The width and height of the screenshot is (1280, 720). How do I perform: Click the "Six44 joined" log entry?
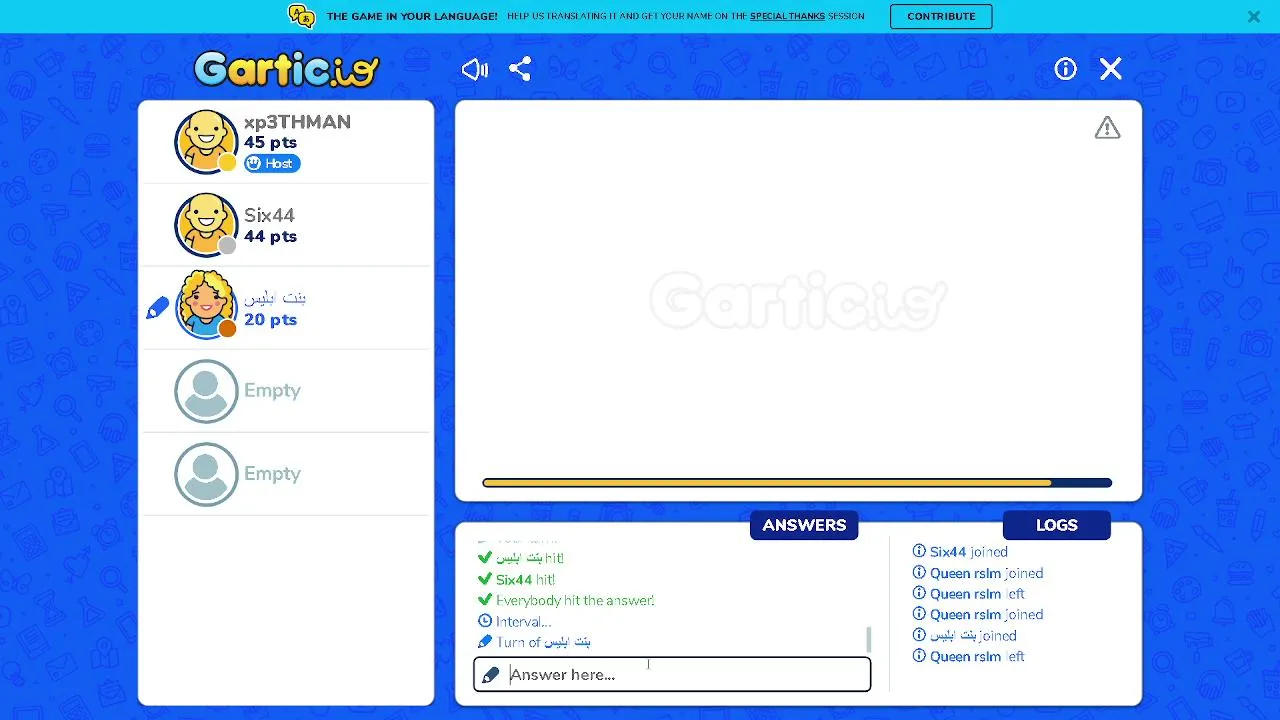(969, 551)
